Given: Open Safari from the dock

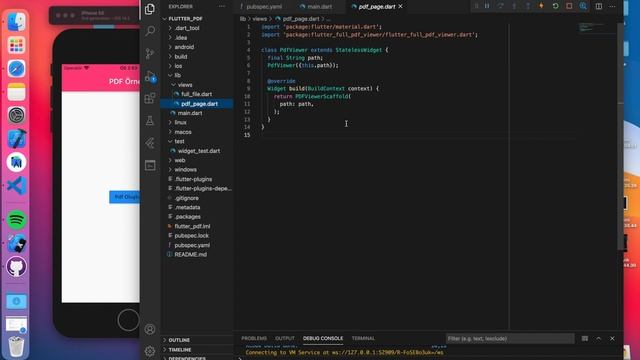Looking at the screenshot, I should coord(16,69).
